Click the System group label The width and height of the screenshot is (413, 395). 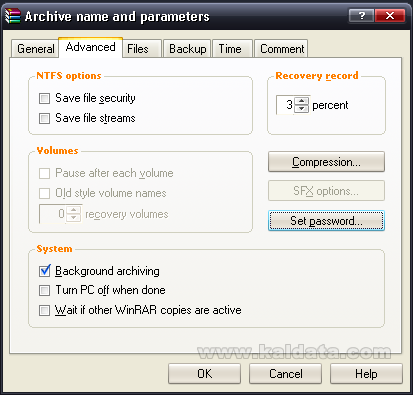pos(54,249)
